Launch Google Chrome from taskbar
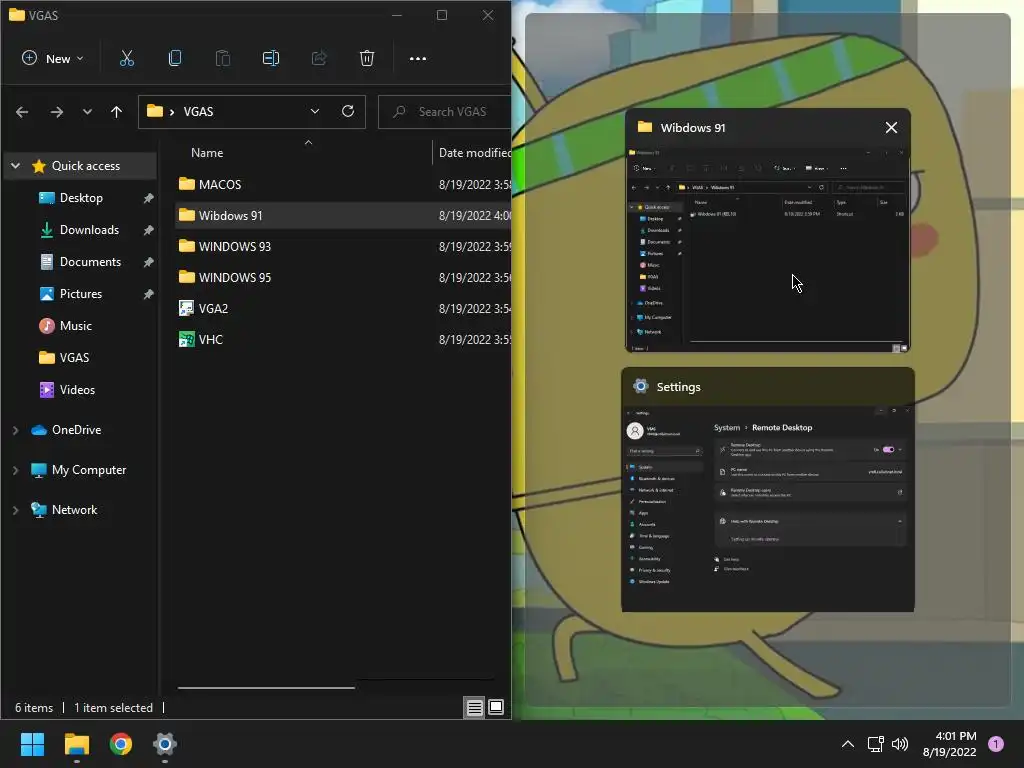The image size is (1024, 768). coord(121,744)
